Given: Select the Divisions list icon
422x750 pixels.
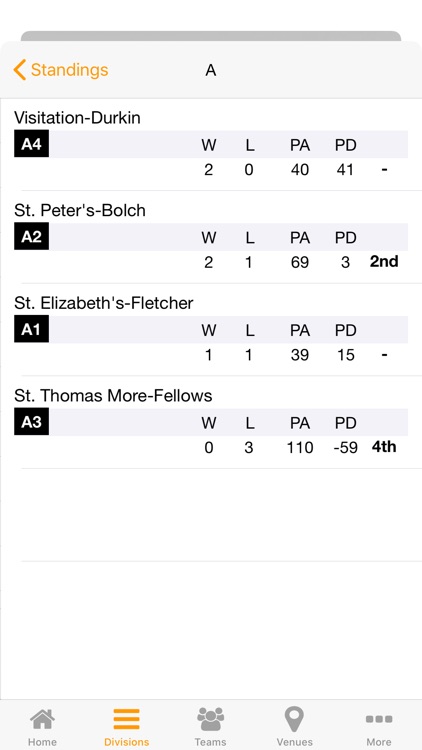Looking at the screenshot, I should click(126, 719).
